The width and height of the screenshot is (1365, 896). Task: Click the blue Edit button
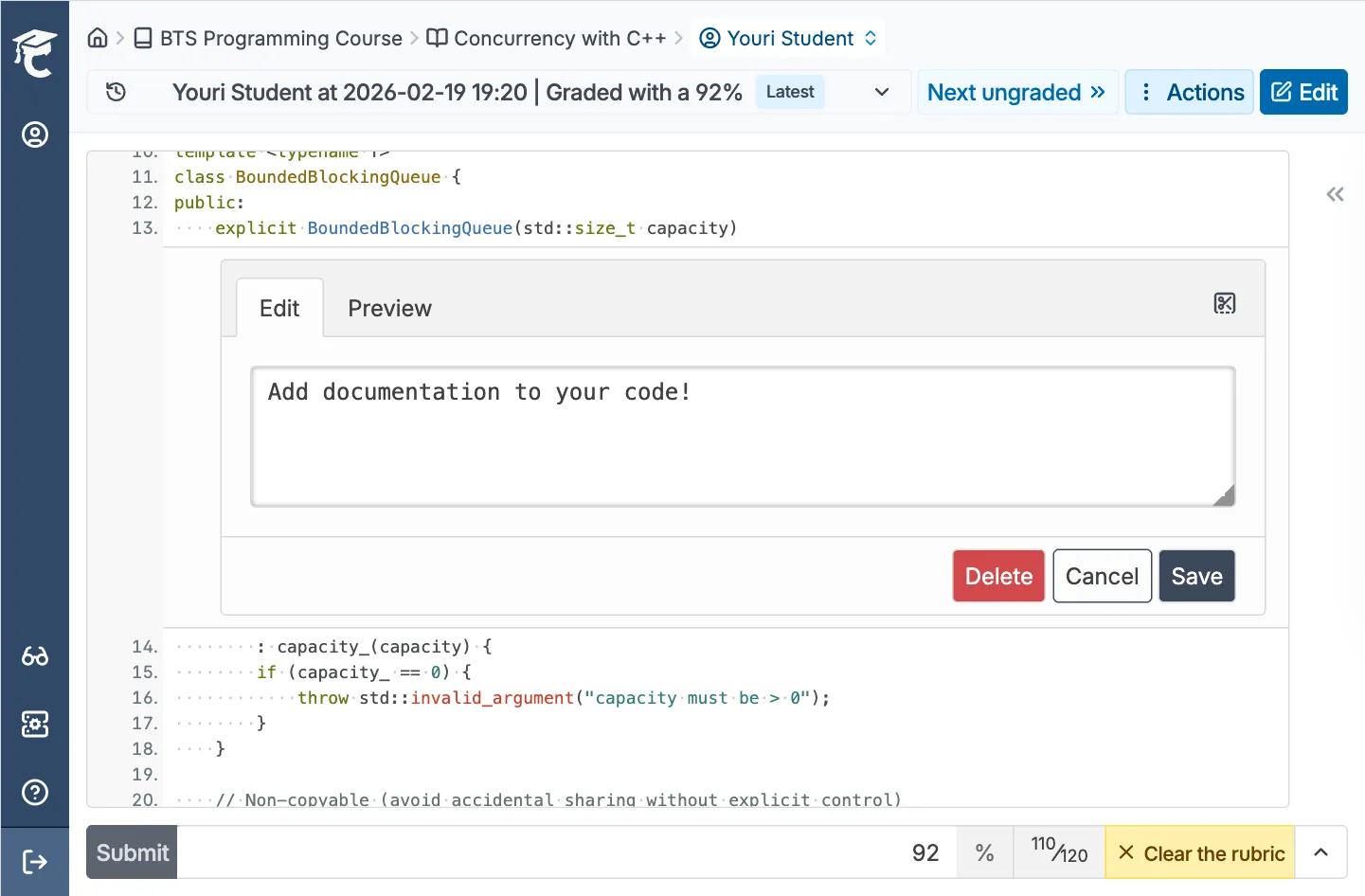1303,92
